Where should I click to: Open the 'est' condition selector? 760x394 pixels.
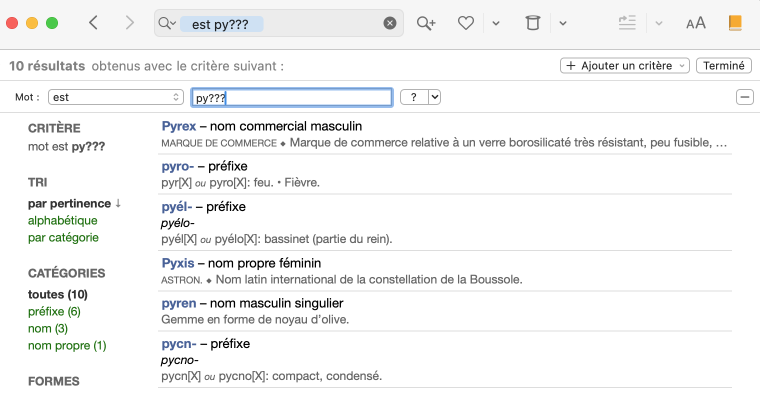tap(116, 97)
